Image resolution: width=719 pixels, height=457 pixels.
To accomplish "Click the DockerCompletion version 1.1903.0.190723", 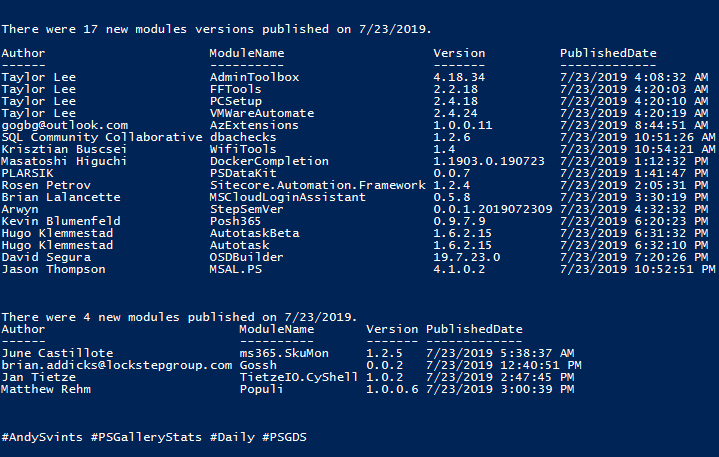I will point(489,161).
